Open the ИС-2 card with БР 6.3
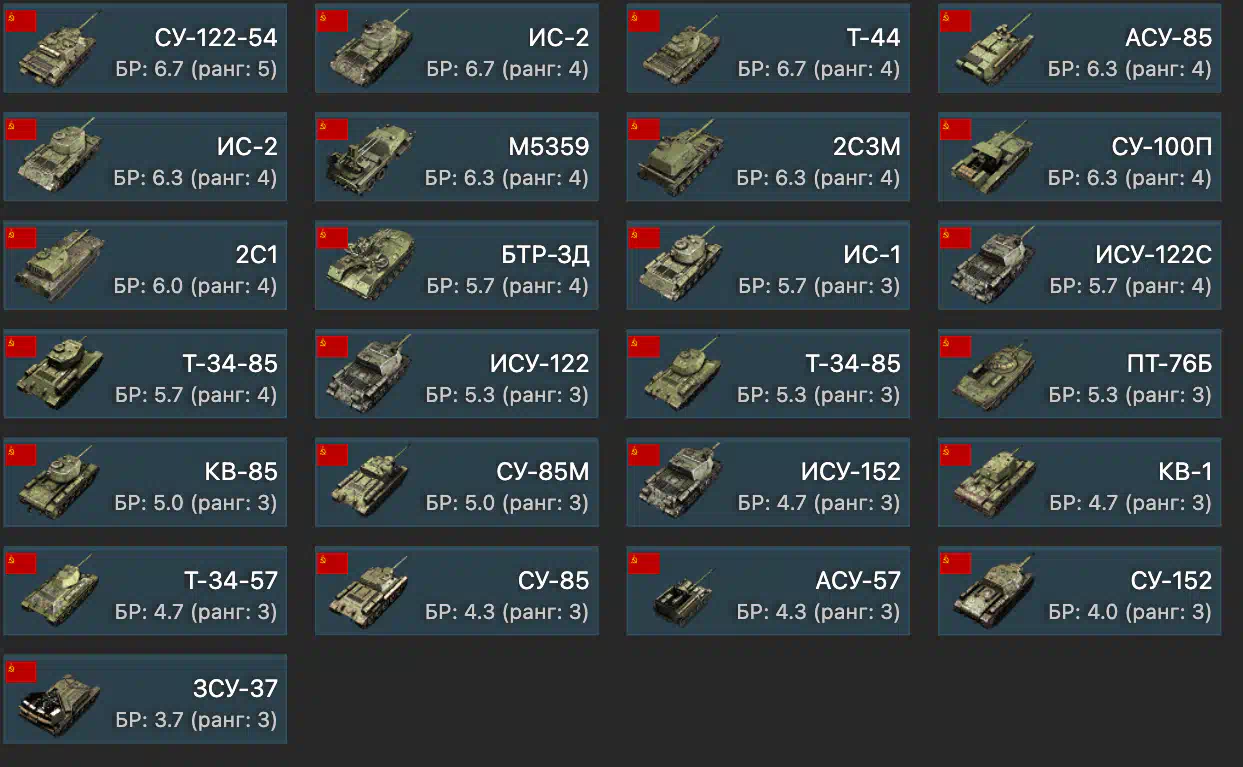The height and width of the screenshot is (767, 1243). (x=145, y=157)
